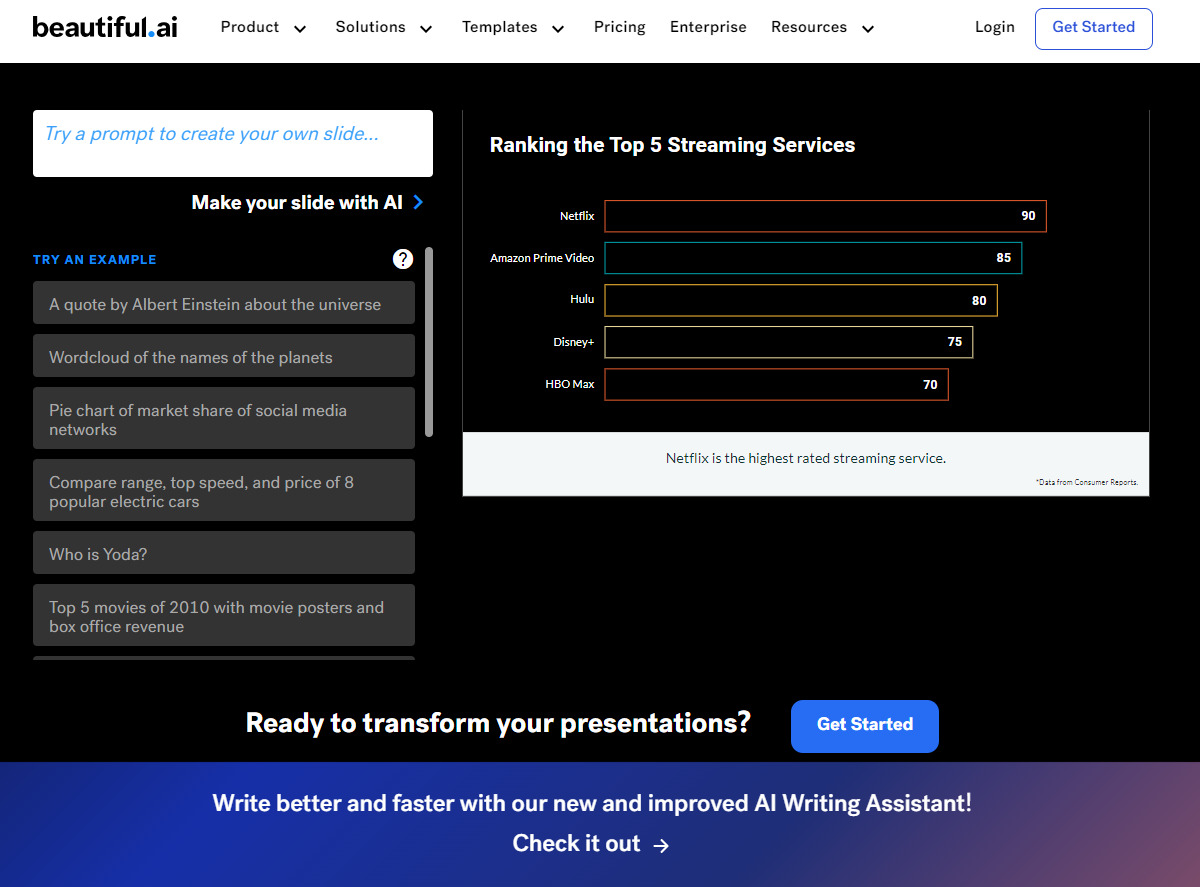Click the HBO Max bar showing 70
This screenshot has width=1200, height=887.
[x=776, y=384]
